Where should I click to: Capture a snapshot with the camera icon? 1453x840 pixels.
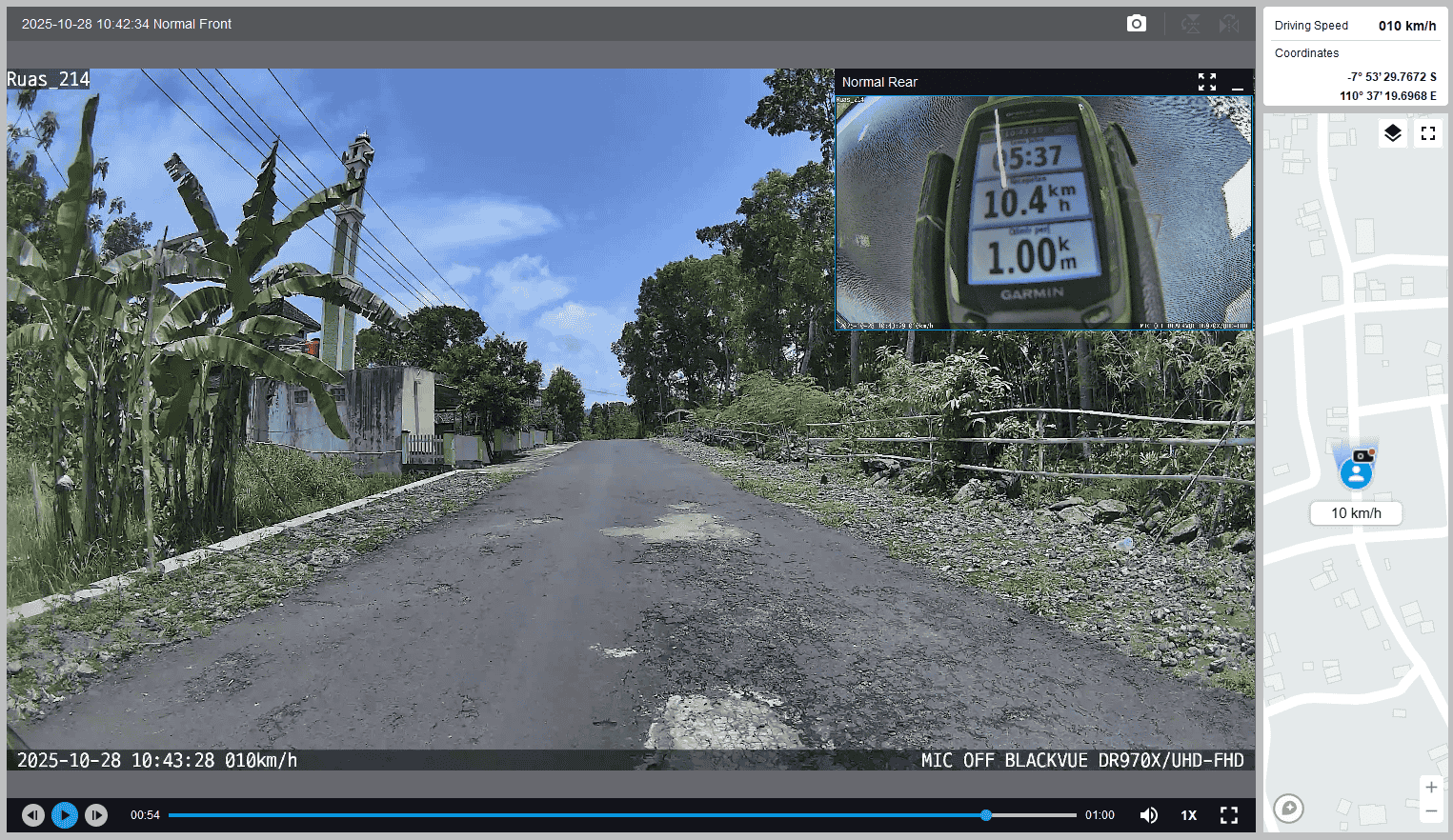pos(1136,24)
